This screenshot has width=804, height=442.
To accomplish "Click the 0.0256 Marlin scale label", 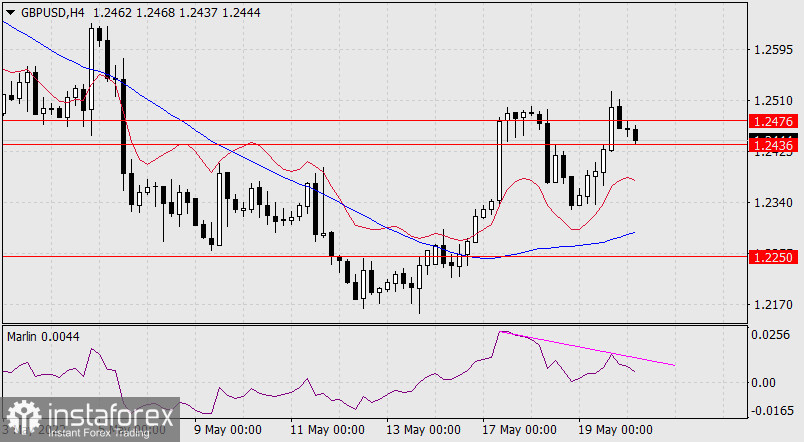I will [x=774, y=335].
